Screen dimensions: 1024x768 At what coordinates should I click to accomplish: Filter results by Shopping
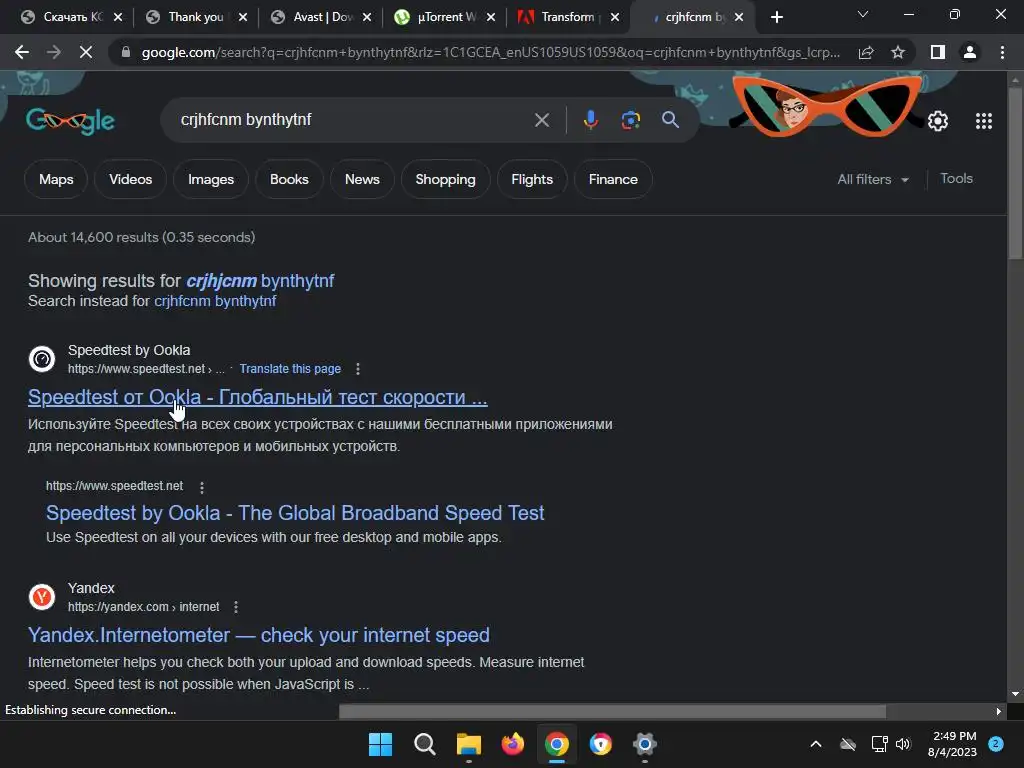click(445, 180)
